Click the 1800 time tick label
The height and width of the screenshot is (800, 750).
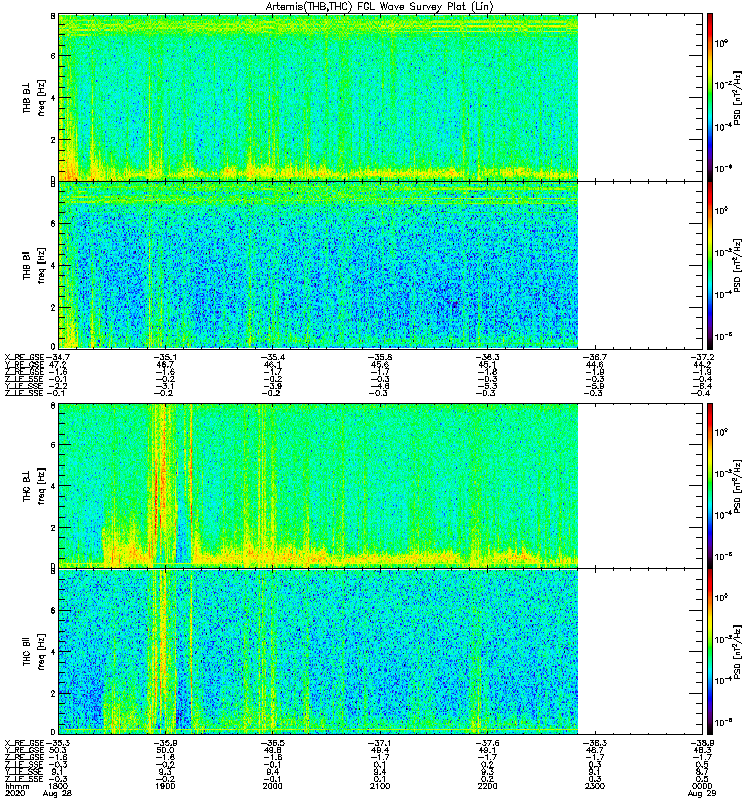59,785
